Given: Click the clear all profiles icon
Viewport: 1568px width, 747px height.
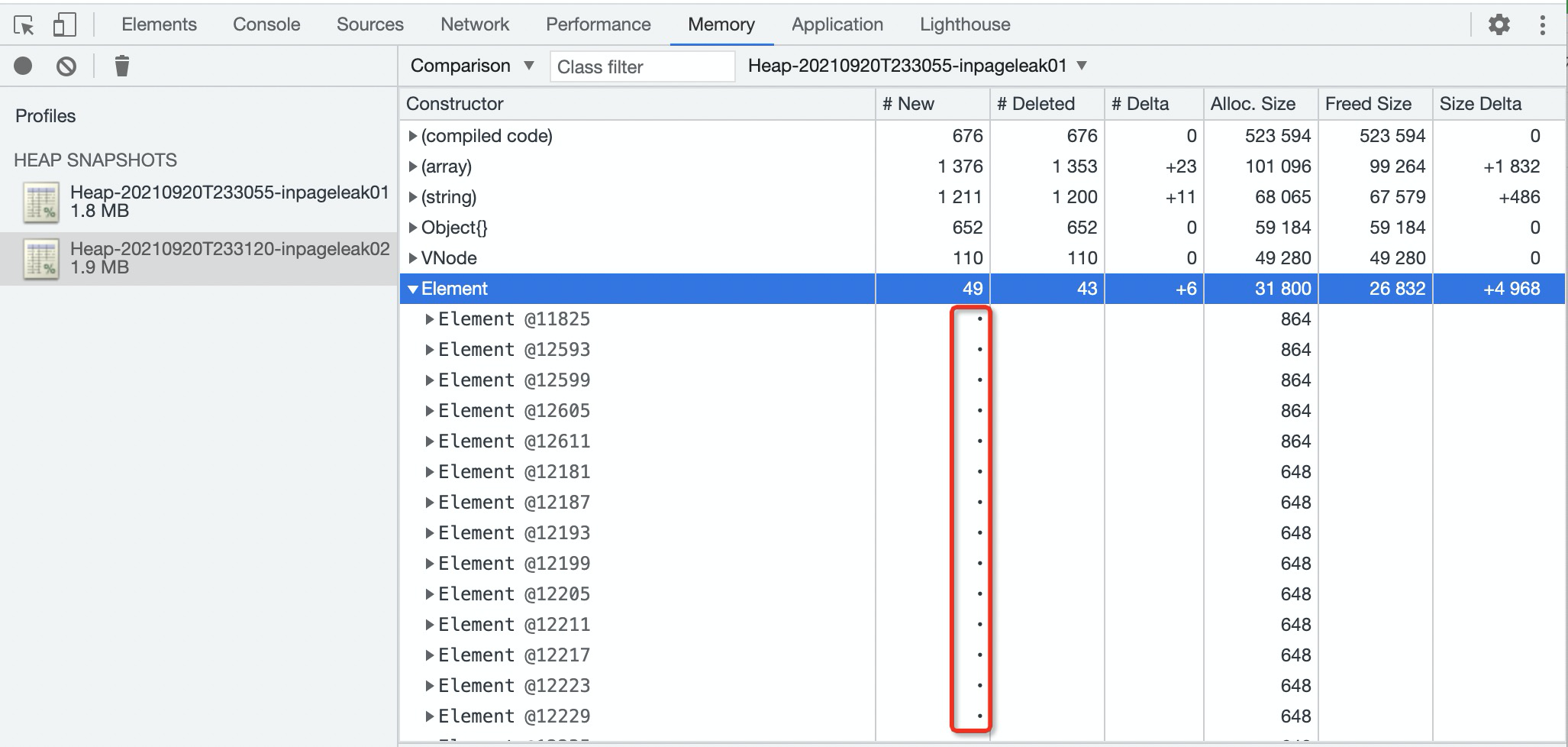Looking at the screenshot, I should [66, 66].
